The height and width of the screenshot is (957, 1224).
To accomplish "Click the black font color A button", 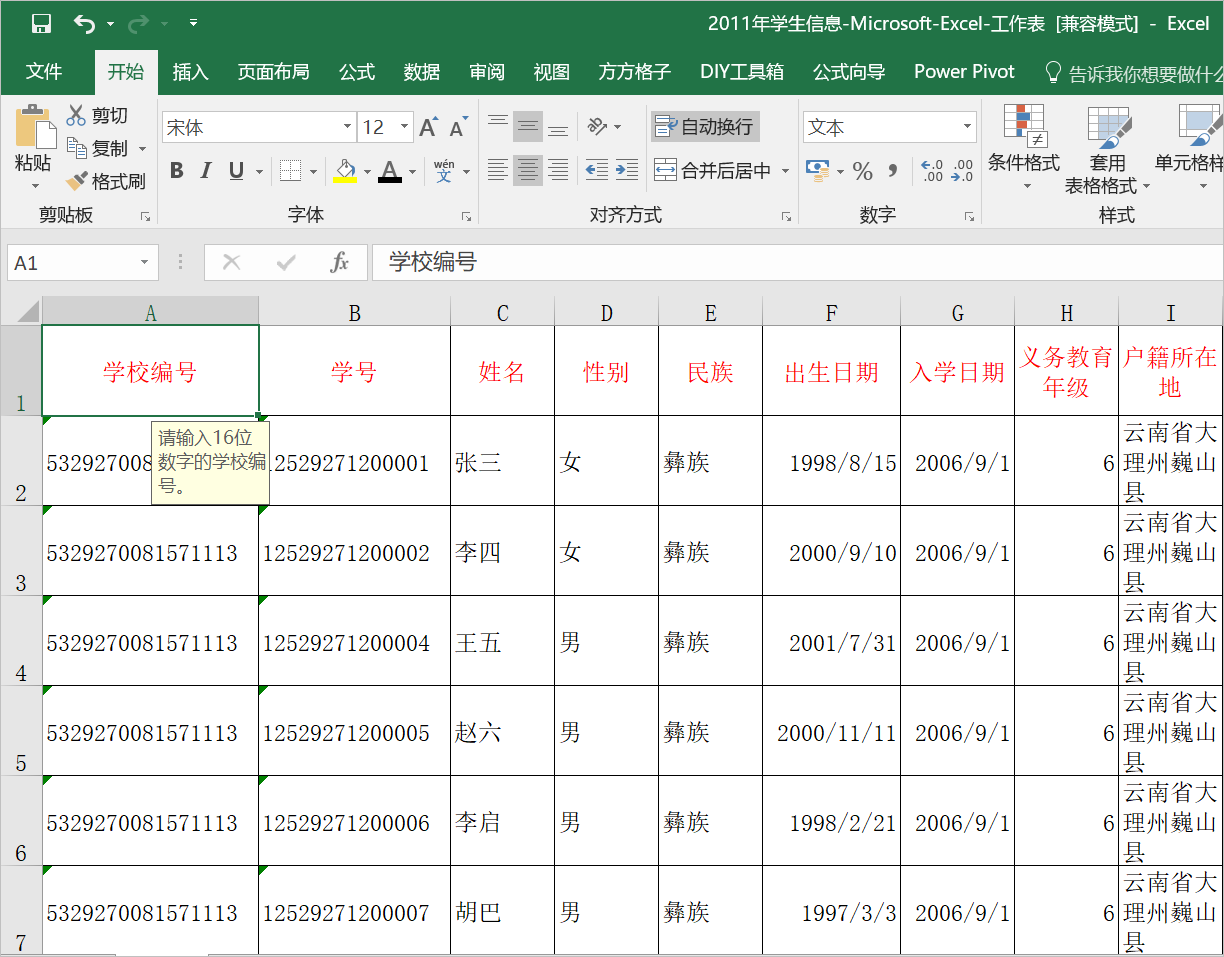I will [x=390, y=171].
